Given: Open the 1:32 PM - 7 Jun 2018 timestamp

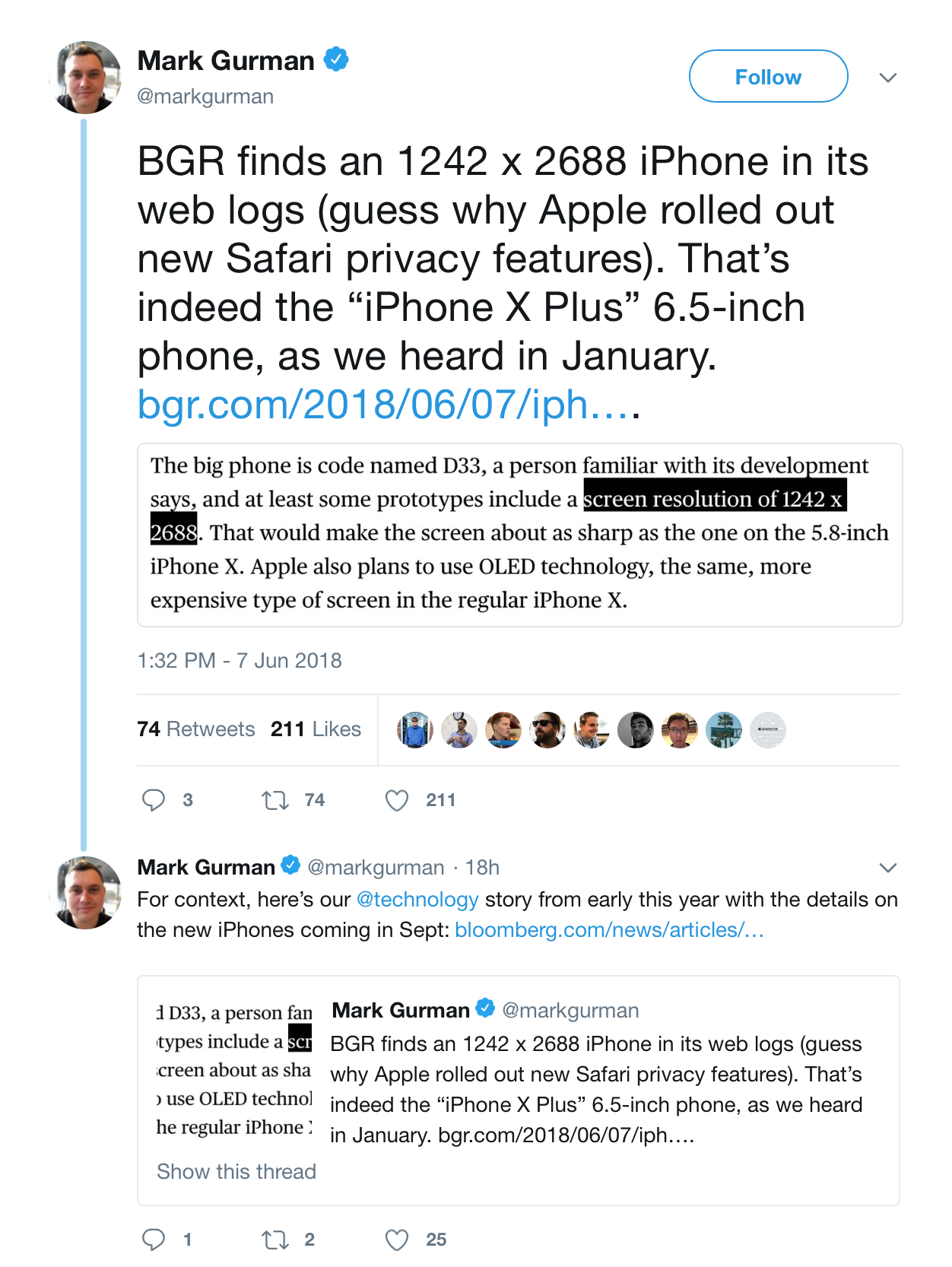Looking at the screenshot, I should pos(240,660).
